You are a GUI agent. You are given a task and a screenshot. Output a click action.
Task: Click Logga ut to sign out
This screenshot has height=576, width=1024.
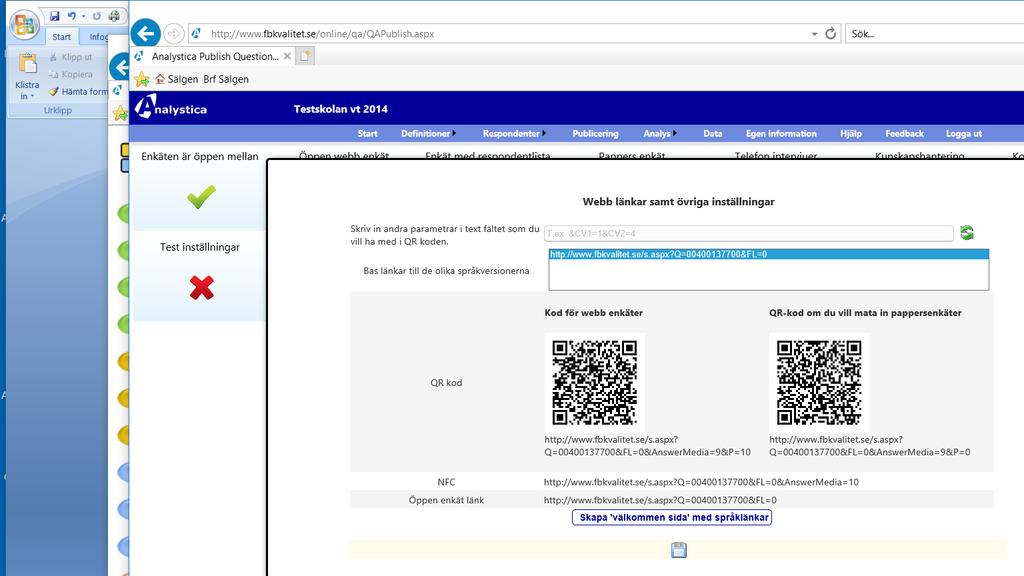click(963, 133)
